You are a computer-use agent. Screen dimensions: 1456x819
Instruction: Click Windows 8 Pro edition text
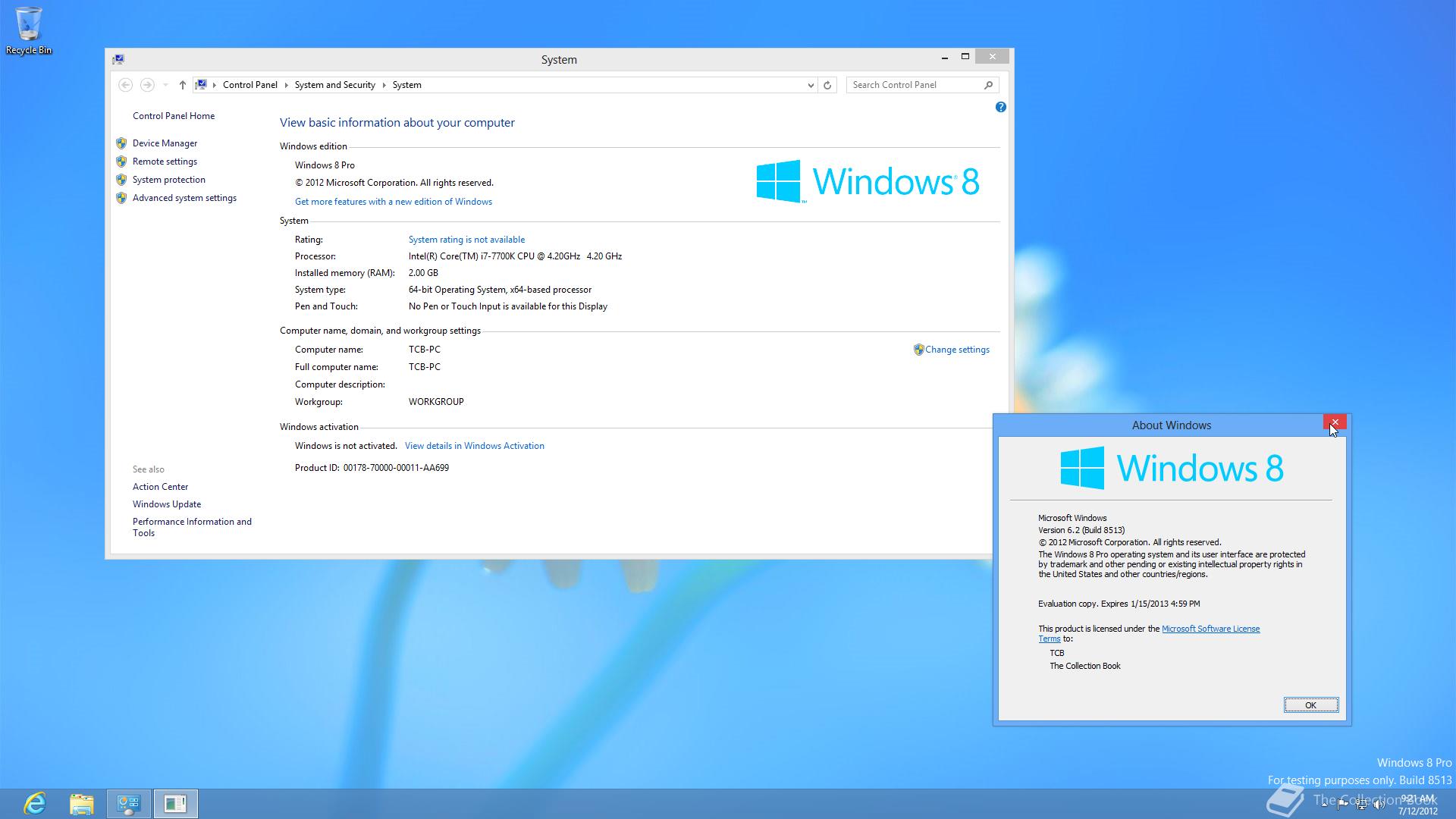tap(325, 165)
